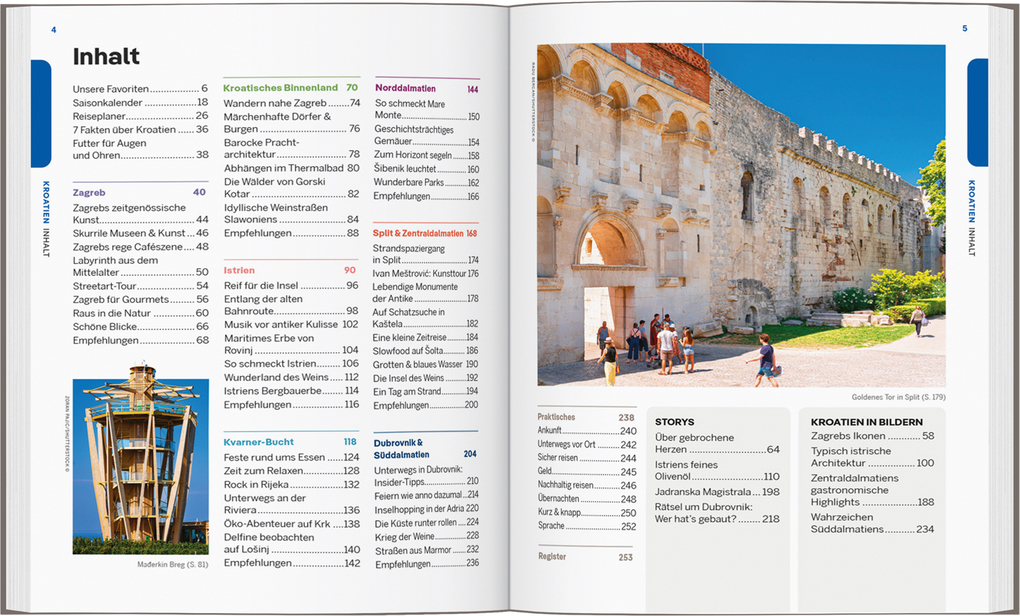Click the 'Wunderbare Parks' entry
1020x616 pixels.
tap(426, 183)
